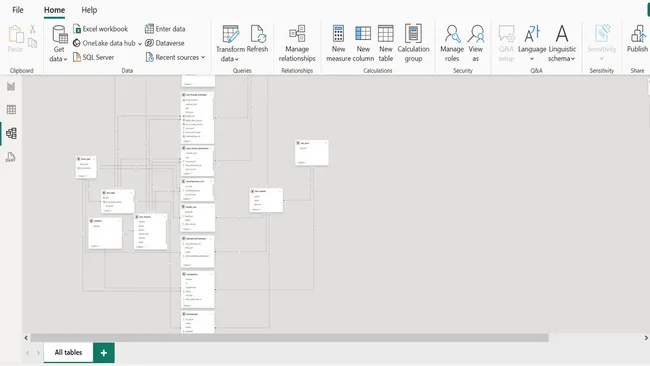Select the category table card header
650x366 pixels.
(105, 221)
